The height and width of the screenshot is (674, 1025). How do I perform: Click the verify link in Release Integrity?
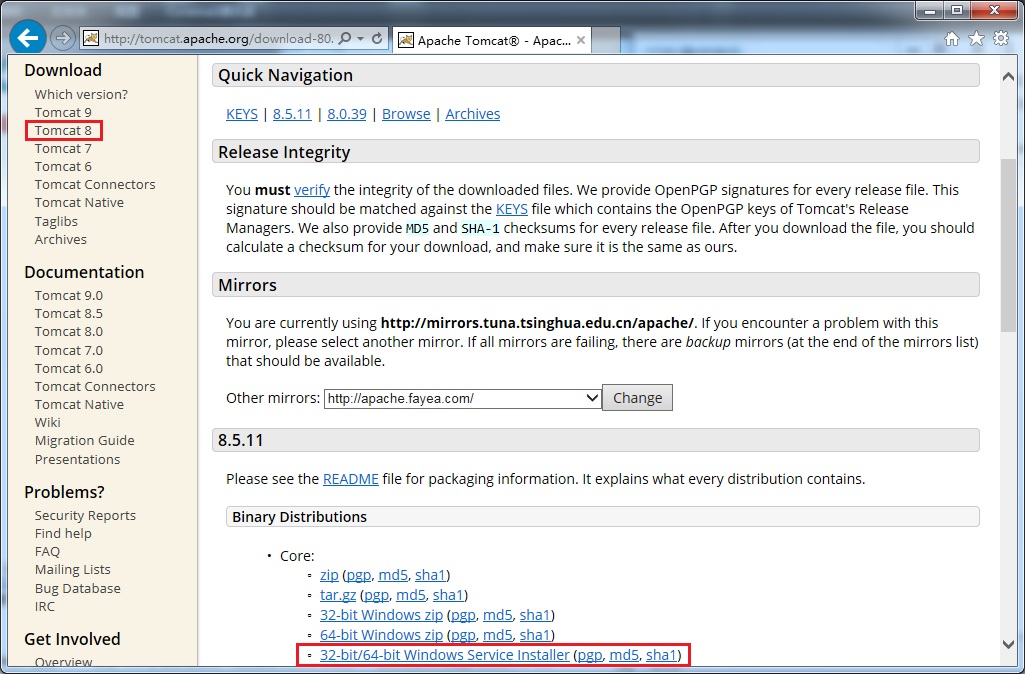click(x=312, y=190)
